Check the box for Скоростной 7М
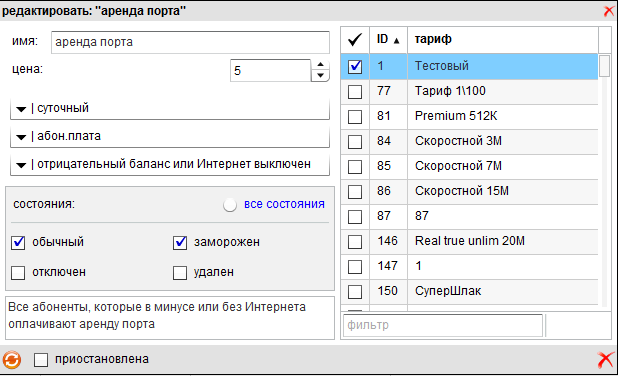This screenshot has height=376, width=618. [x=355, y=167]
